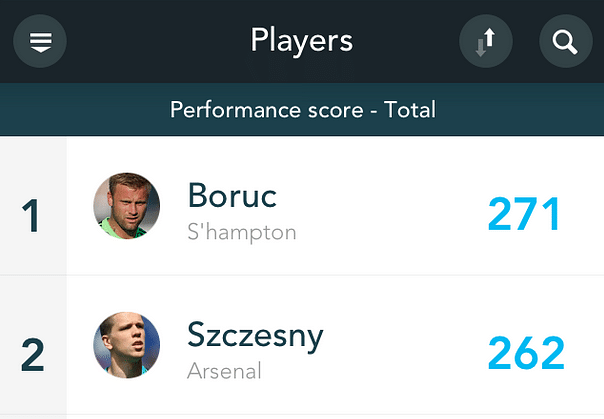Click teal sub-header left of Performance score

pos(80,110)
